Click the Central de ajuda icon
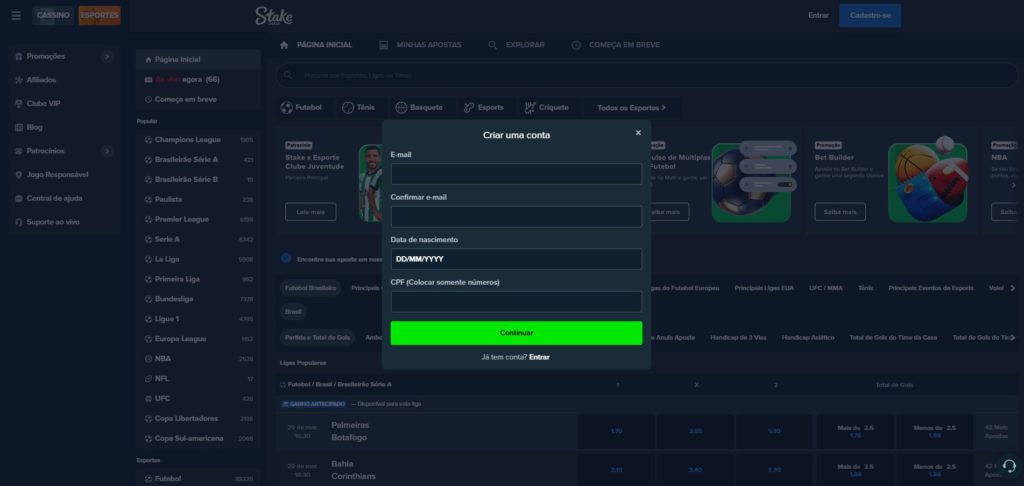The height and width of the screenshot is (486, 1024). coord(19,199)
